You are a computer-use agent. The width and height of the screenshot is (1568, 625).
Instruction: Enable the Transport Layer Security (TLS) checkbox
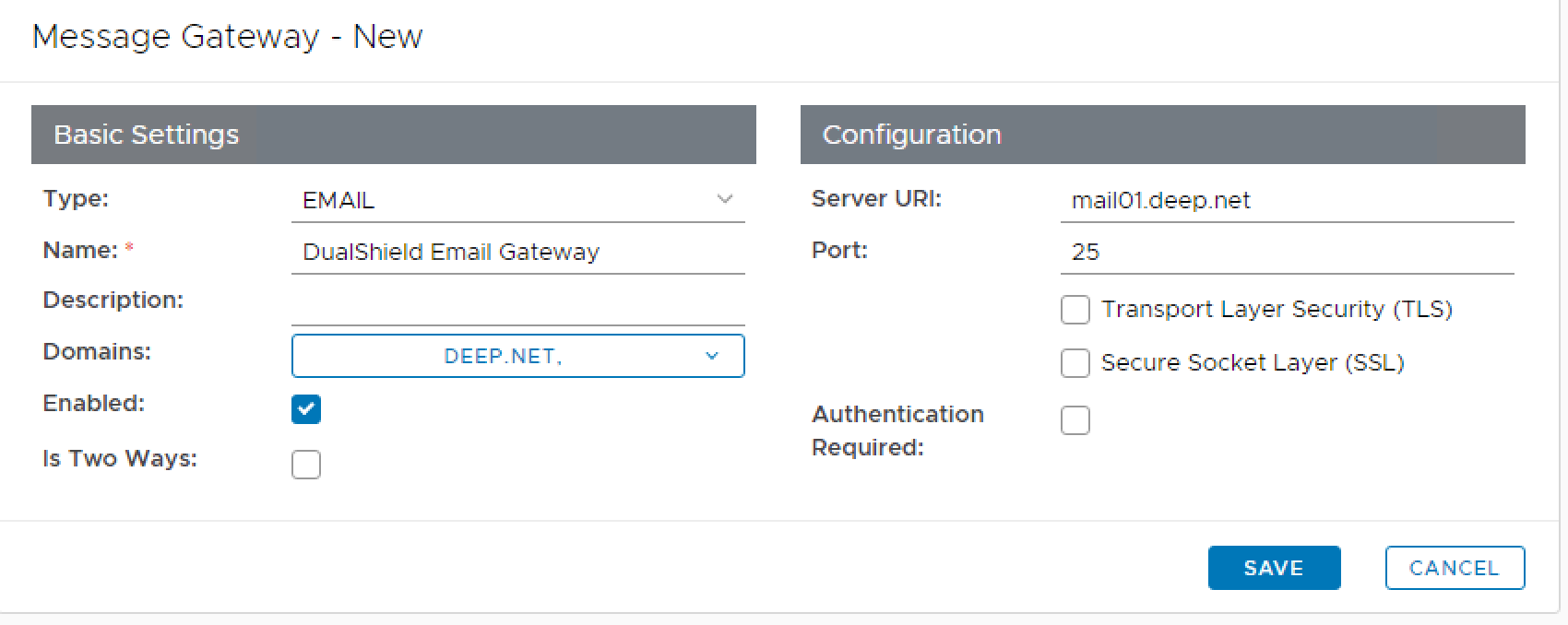[1075, 310]
